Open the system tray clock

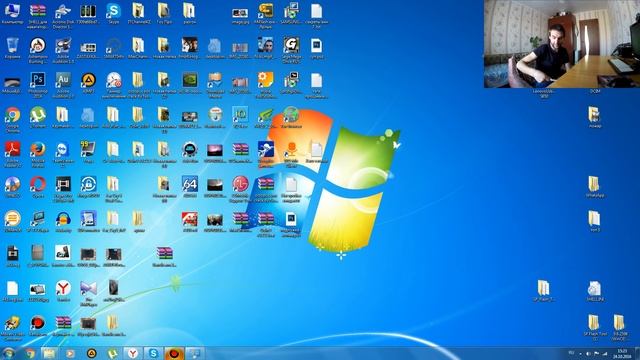pos(622,354)
